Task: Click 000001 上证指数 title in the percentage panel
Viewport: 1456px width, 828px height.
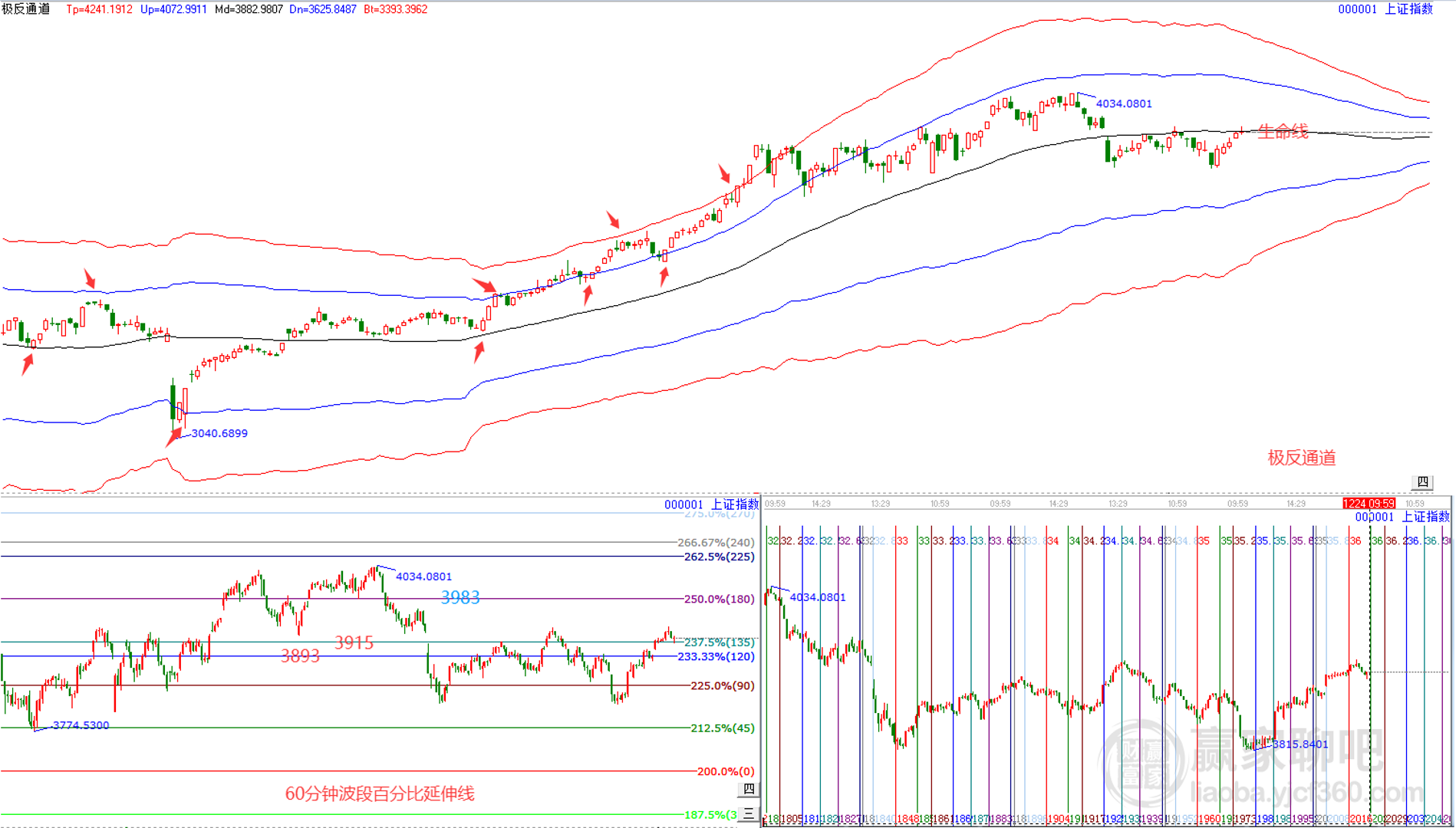Action: pos(711,504)
